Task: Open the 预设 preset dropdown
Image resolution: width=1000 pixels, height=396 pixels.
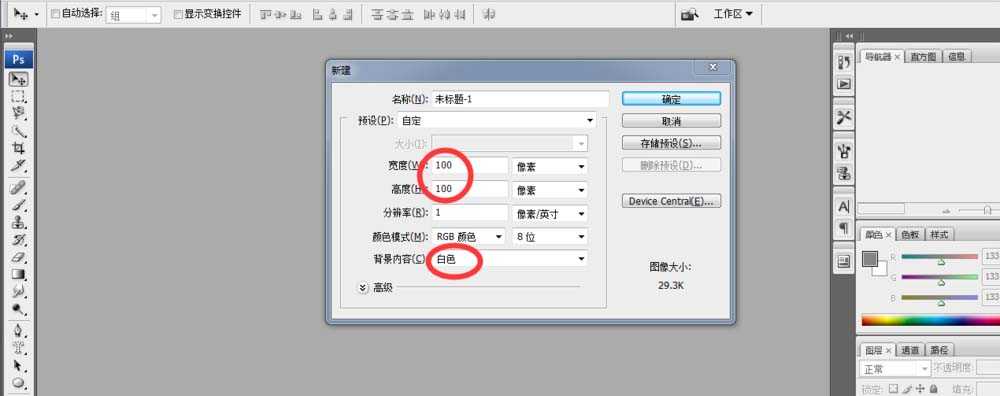Action: pos(496,120)
